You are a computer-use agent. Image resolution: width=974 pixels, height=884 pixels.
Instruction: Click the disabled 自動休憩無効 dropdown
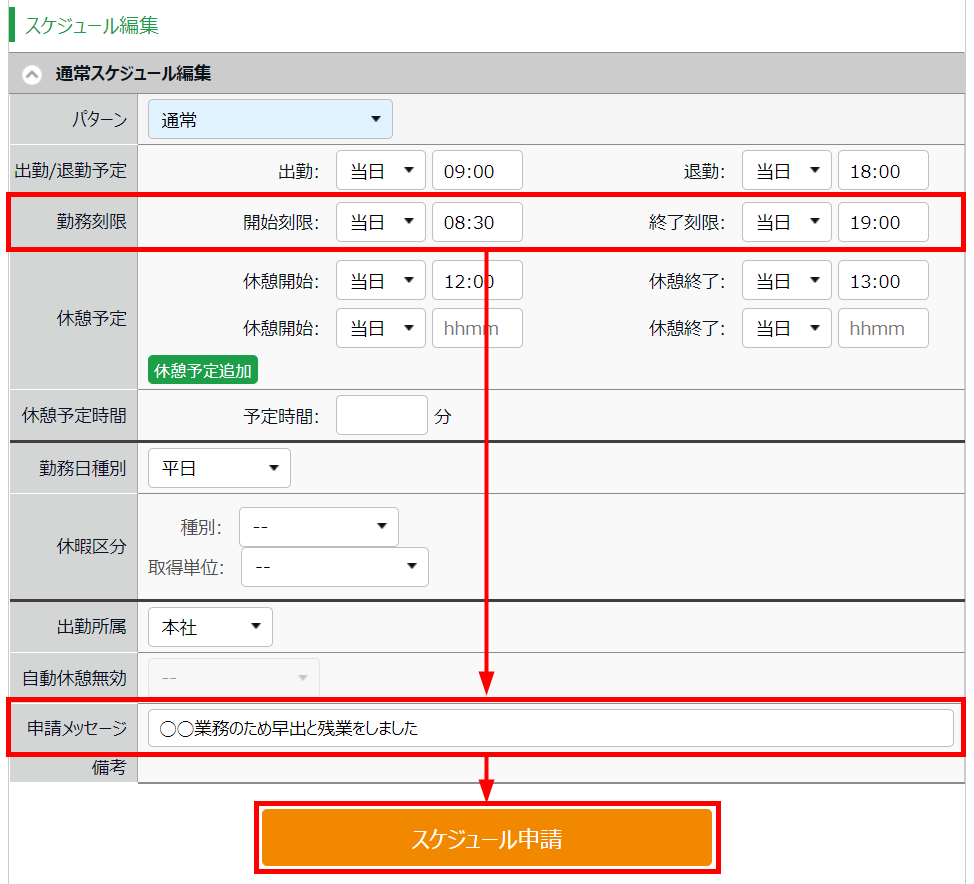coord(234,677)
